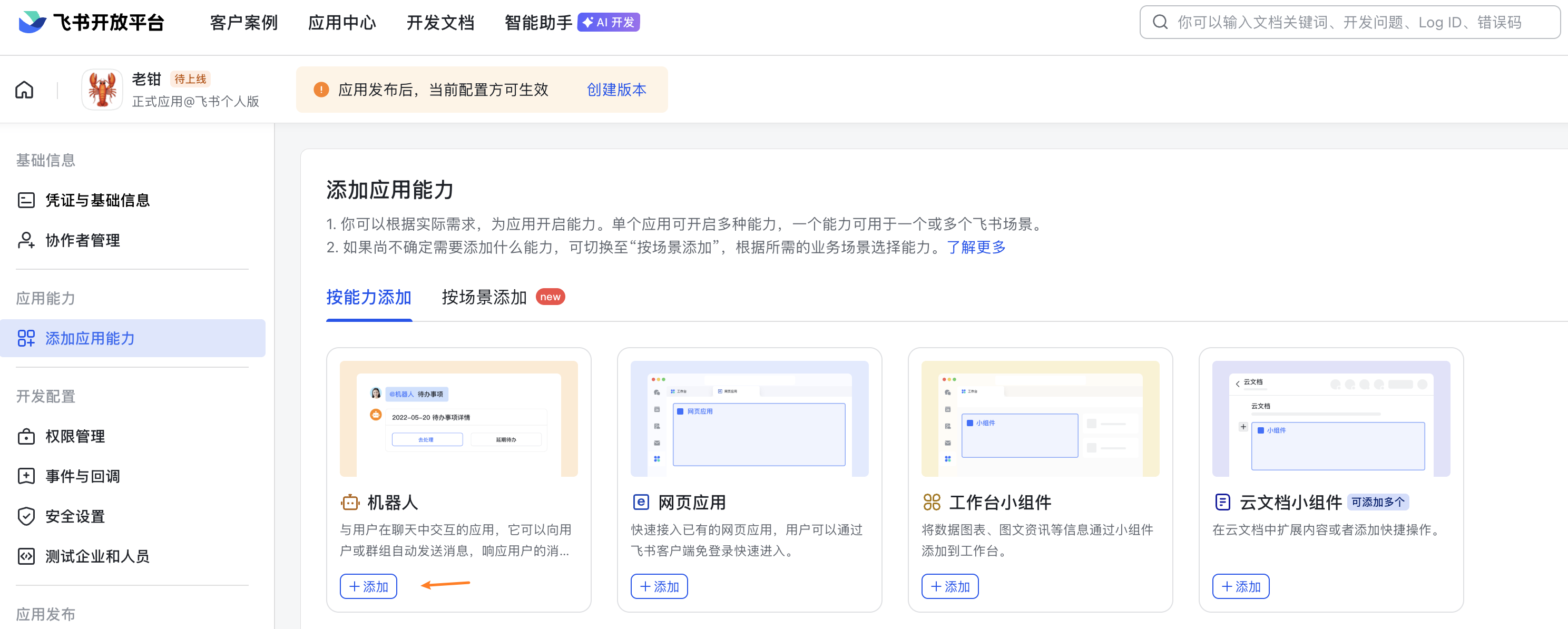Screen dimensions: 1568x629
Task: Click the 基础信息 section label
Action: [x=46, y=160]
